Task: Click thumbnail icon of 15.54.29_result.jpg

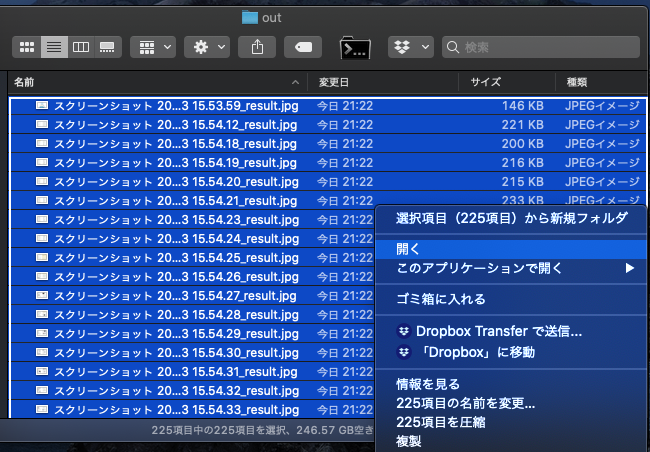Action: click(x=42, y=333)
